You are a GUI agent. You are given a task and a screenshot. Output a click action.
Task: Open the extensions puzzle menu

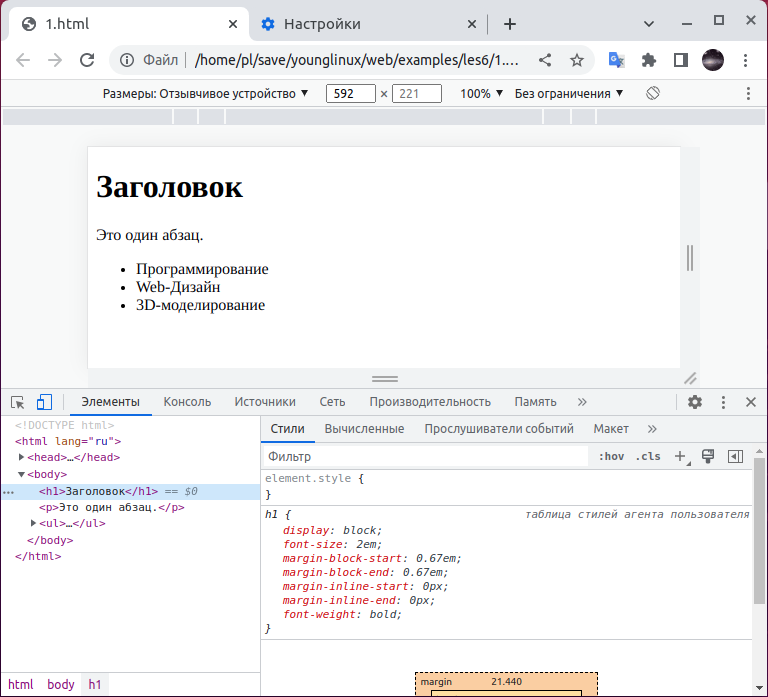pyautogui.click(x=648, y=60)
